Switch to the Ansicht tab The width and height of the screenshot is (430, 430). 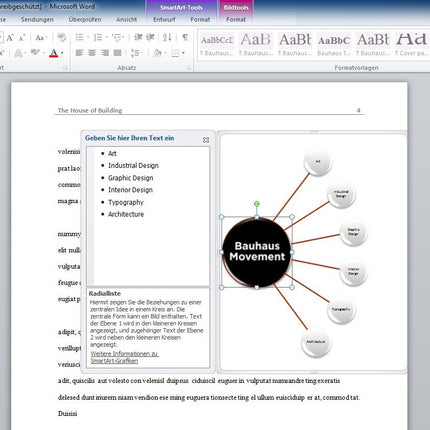pyautogui.click(x=126, y=20)
